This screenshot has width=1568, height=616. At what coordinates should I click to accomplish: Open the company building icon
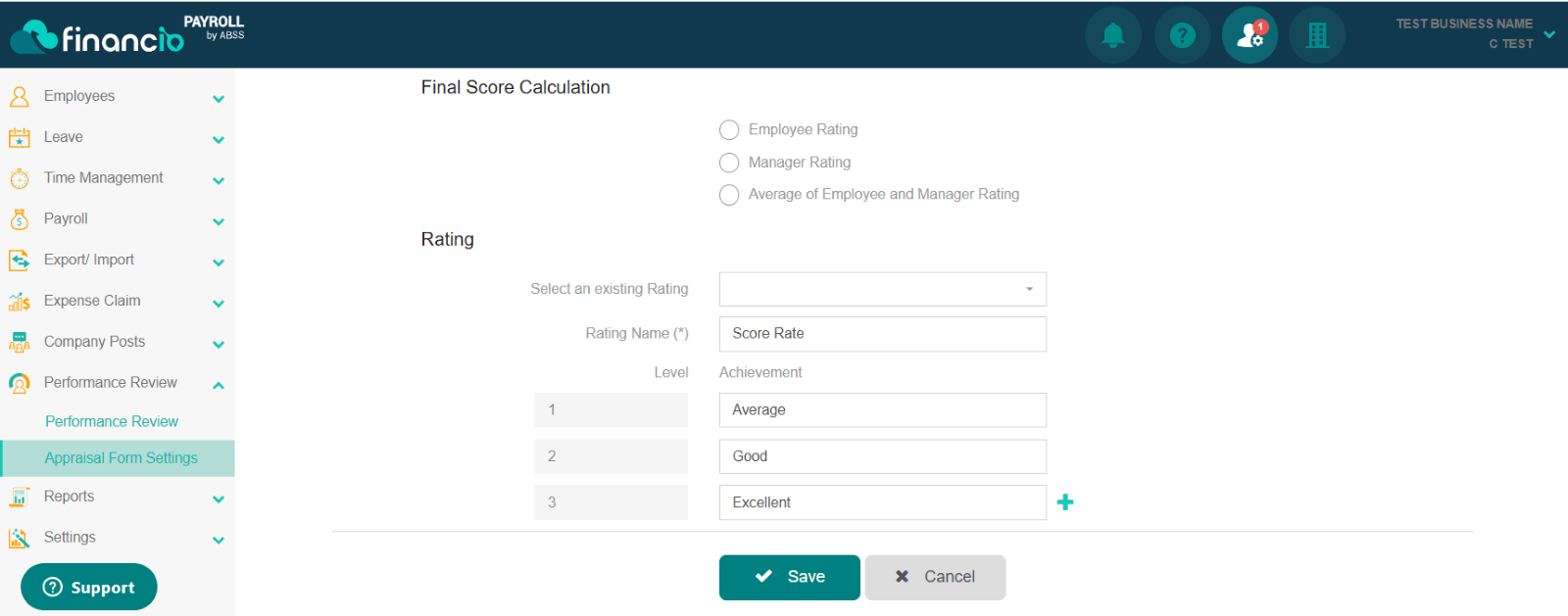click(x=1317, y=35)
